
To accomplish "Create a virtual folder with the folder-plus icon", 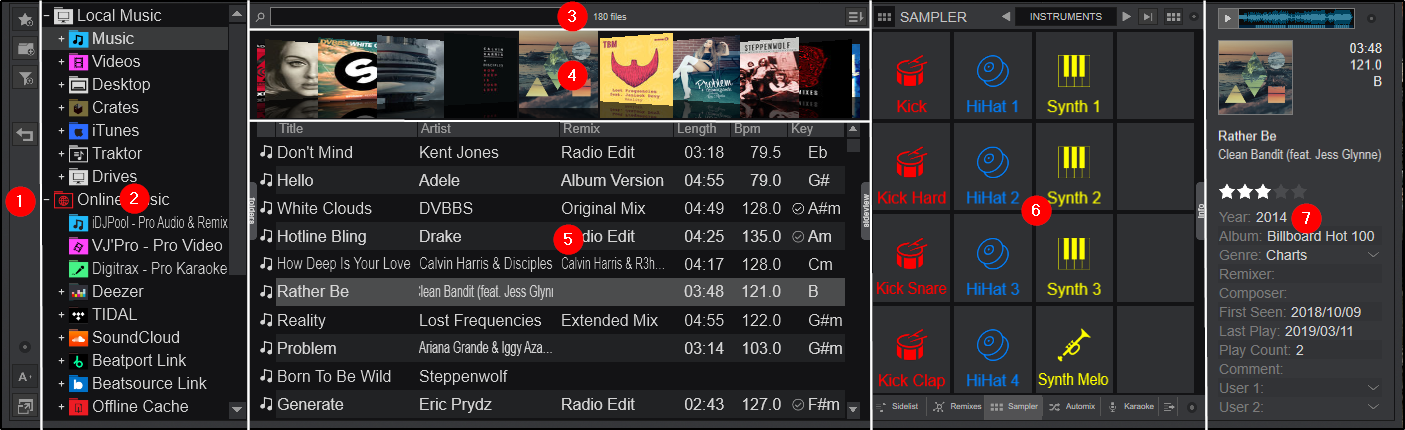I will pos(26,48).
